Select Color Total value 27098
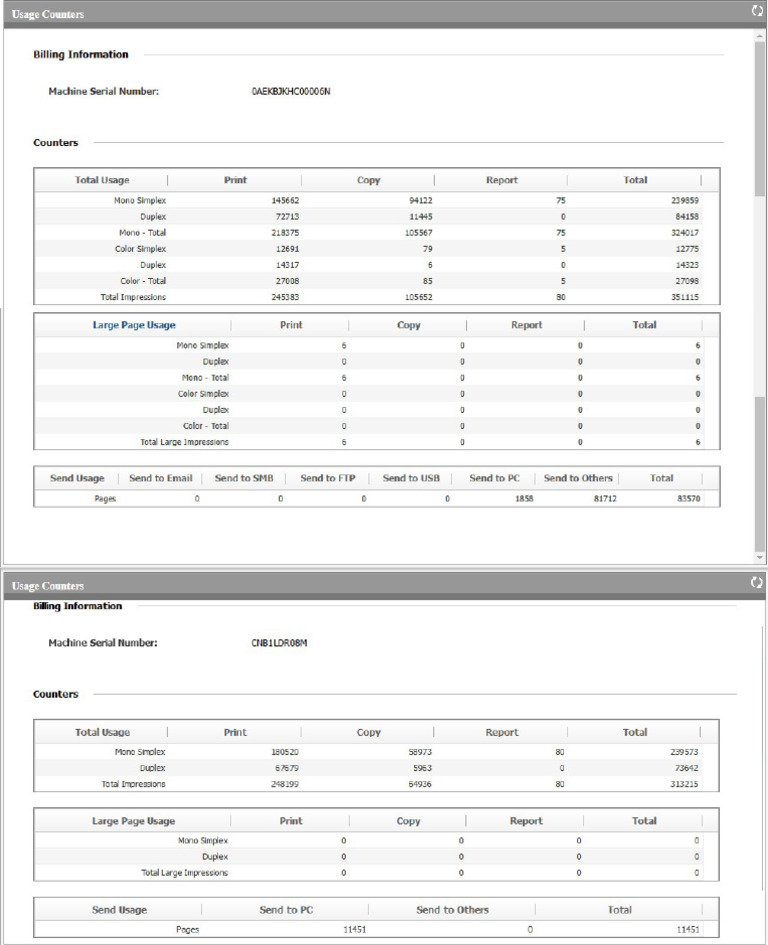The height and width of the screenshot is (945, 768). coord(687,281)
